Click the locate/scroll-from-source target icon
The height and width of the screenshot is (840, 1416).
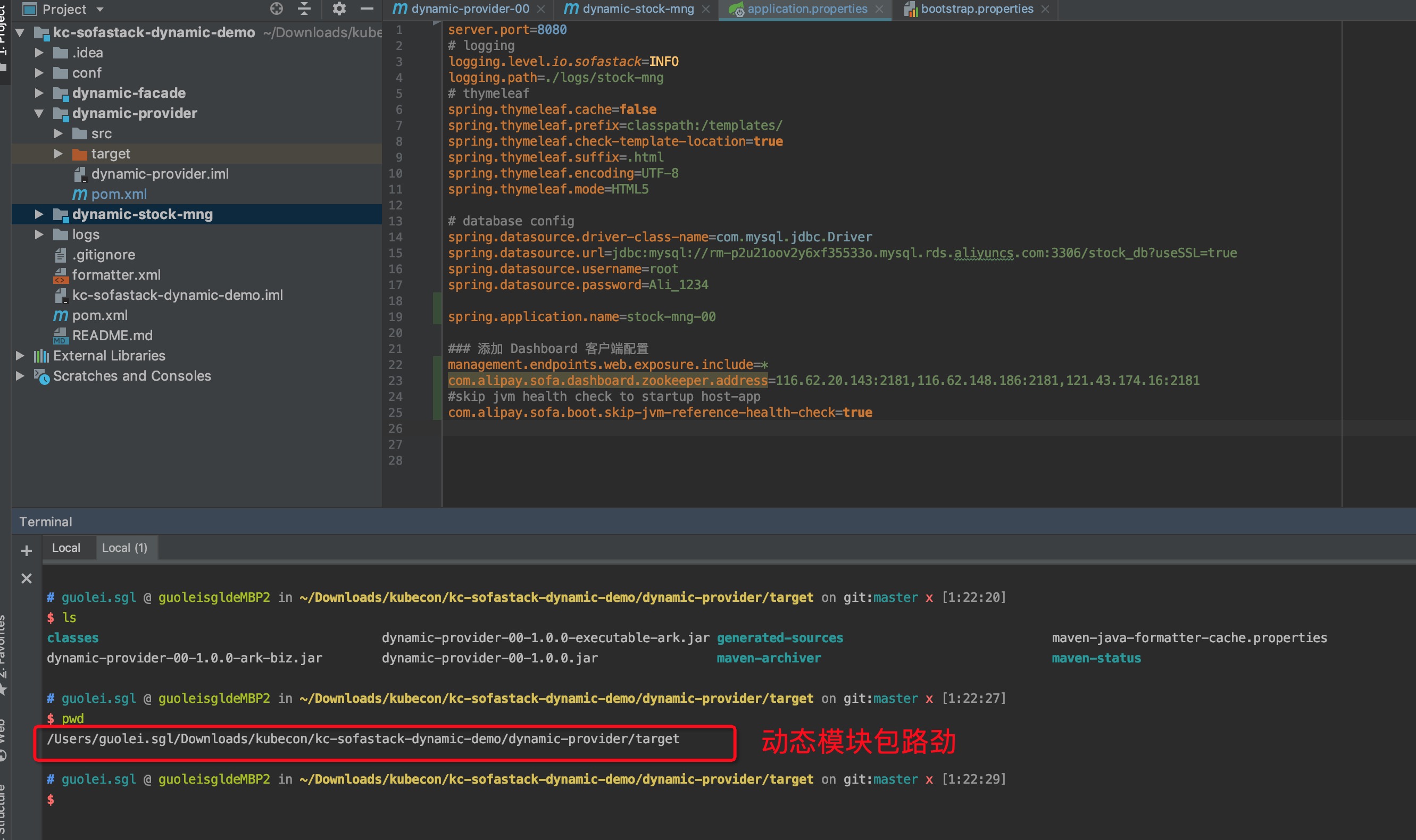(x=276, y=9)
